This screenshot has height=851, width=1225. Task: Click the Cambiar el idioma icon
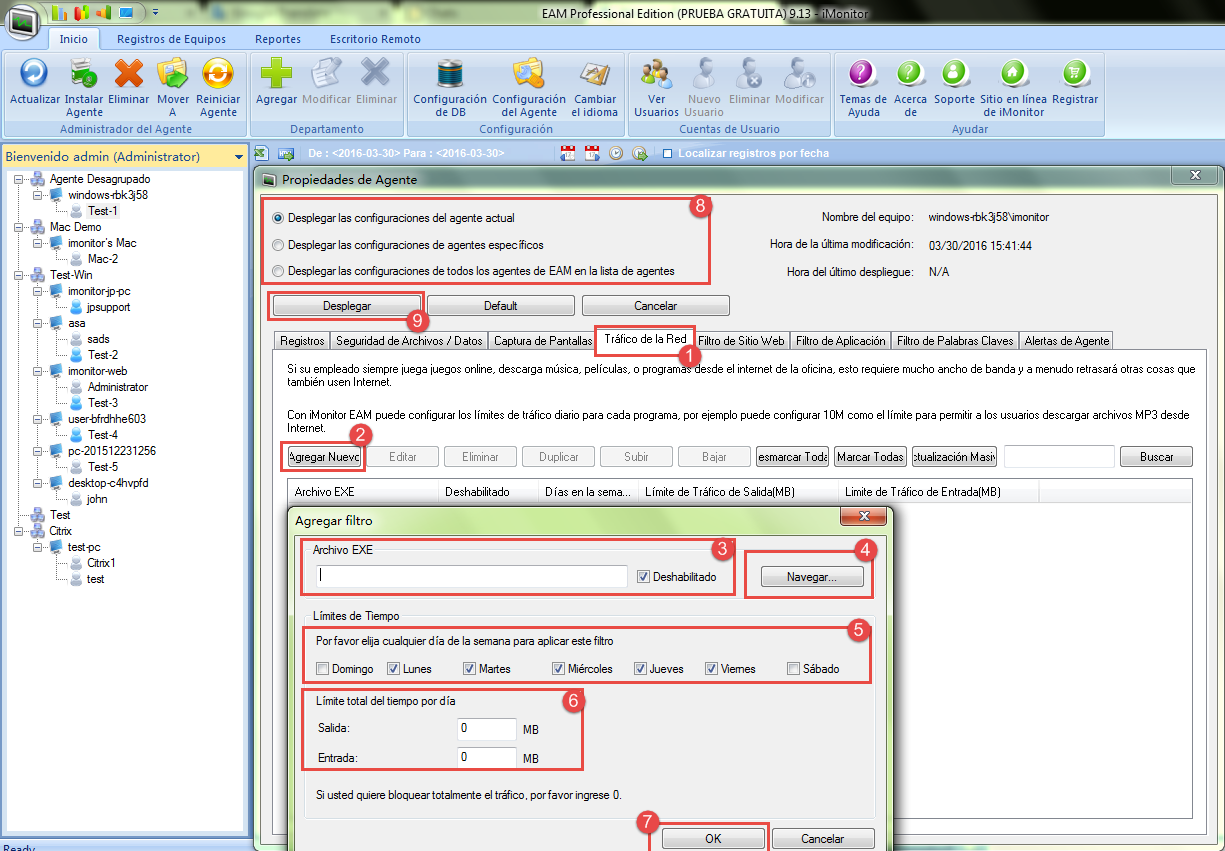(x=594, y=73)
